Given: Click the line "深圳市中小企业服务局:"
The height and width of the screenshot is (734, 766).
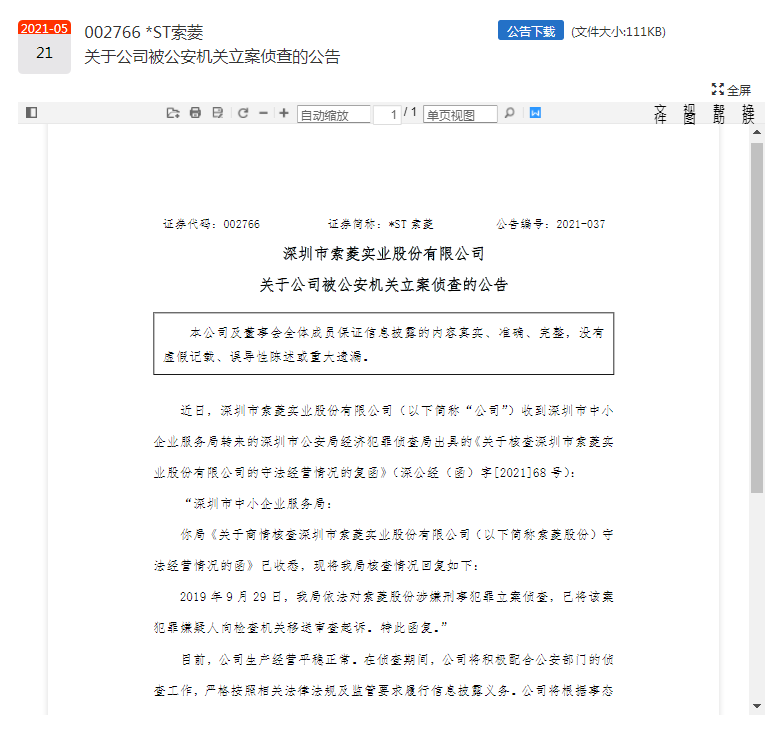Looking at the screenshot, I should [258, 503].
